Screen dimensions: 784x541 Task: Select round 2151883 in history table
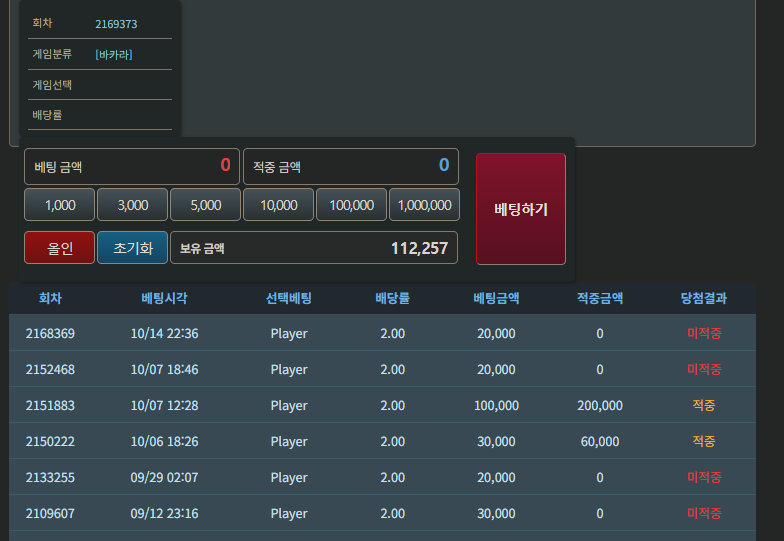tap(50, 406)
